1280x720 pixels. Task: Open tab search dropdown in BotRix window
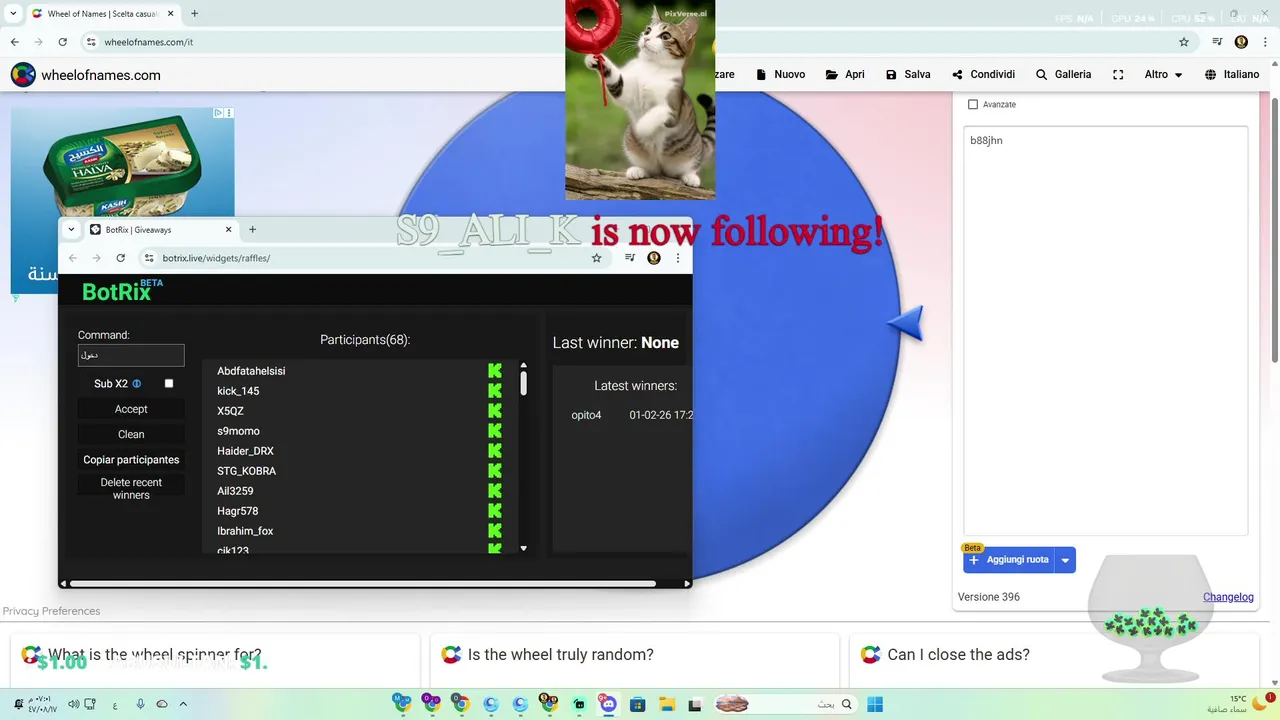[71, 229]
